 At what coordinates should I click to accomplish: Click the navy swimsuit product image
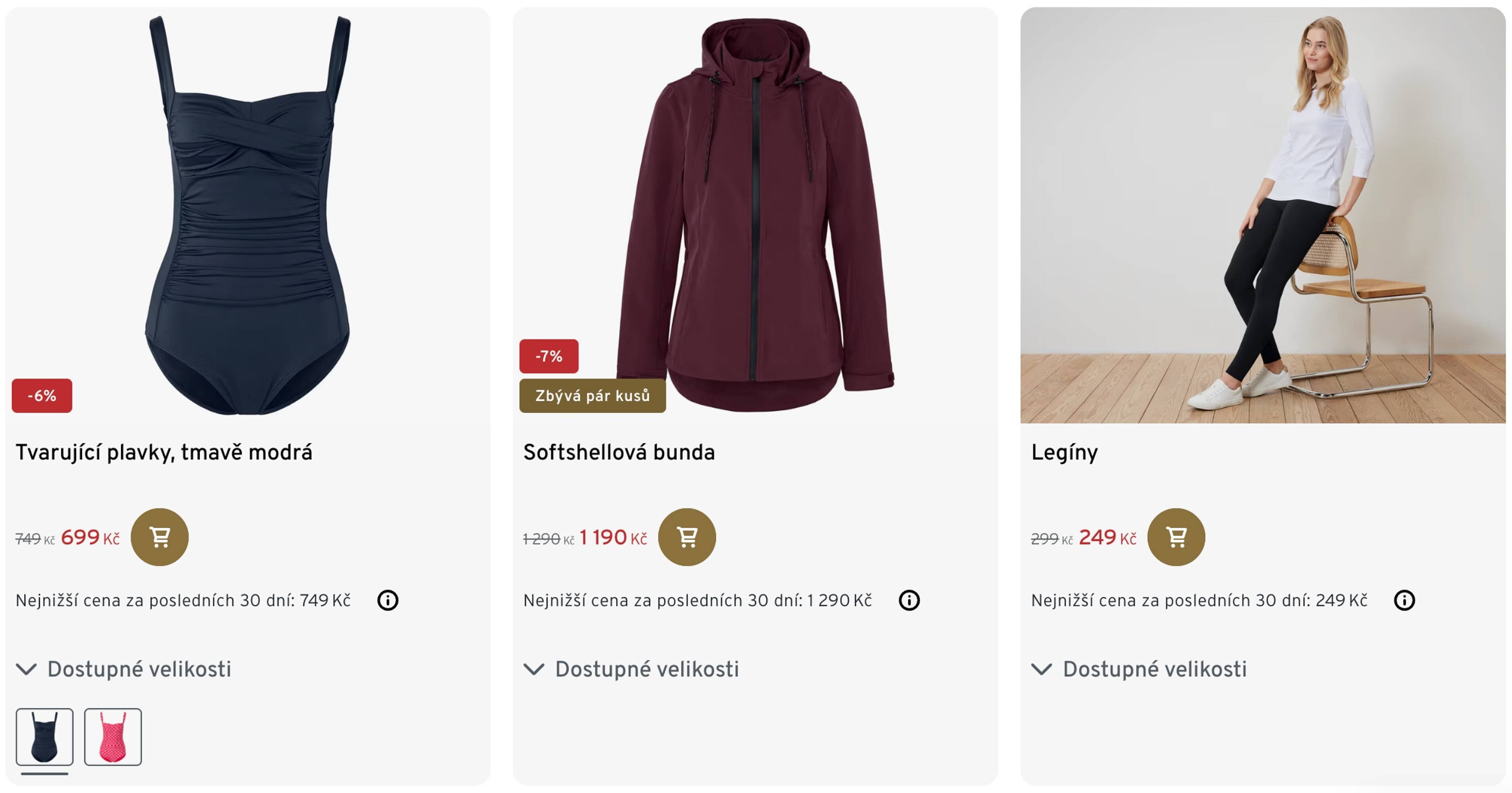coord(247,215)
